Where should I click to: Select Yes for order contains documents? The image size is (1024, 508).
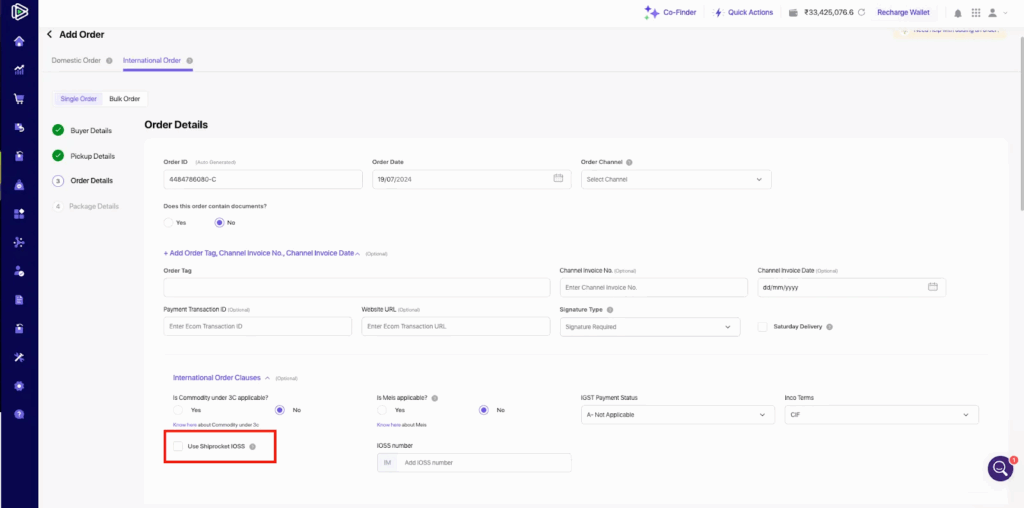pos(168,222)
